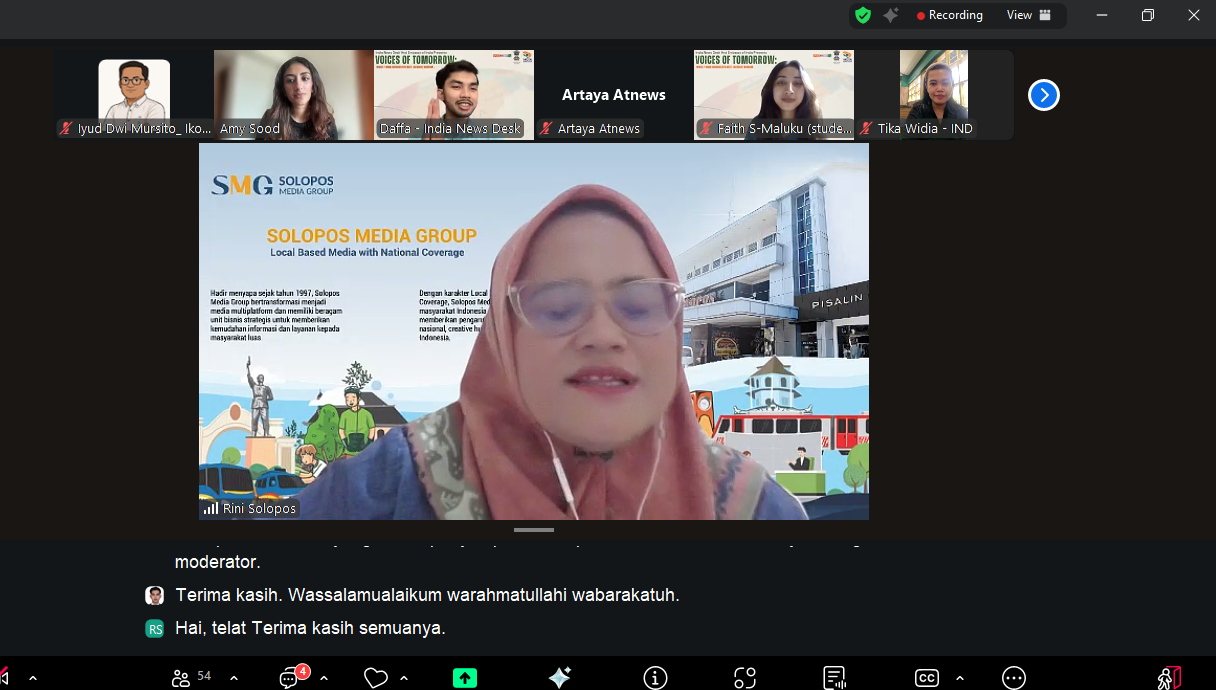
Task: Expand the captions options caret
Action: [960, 678]
